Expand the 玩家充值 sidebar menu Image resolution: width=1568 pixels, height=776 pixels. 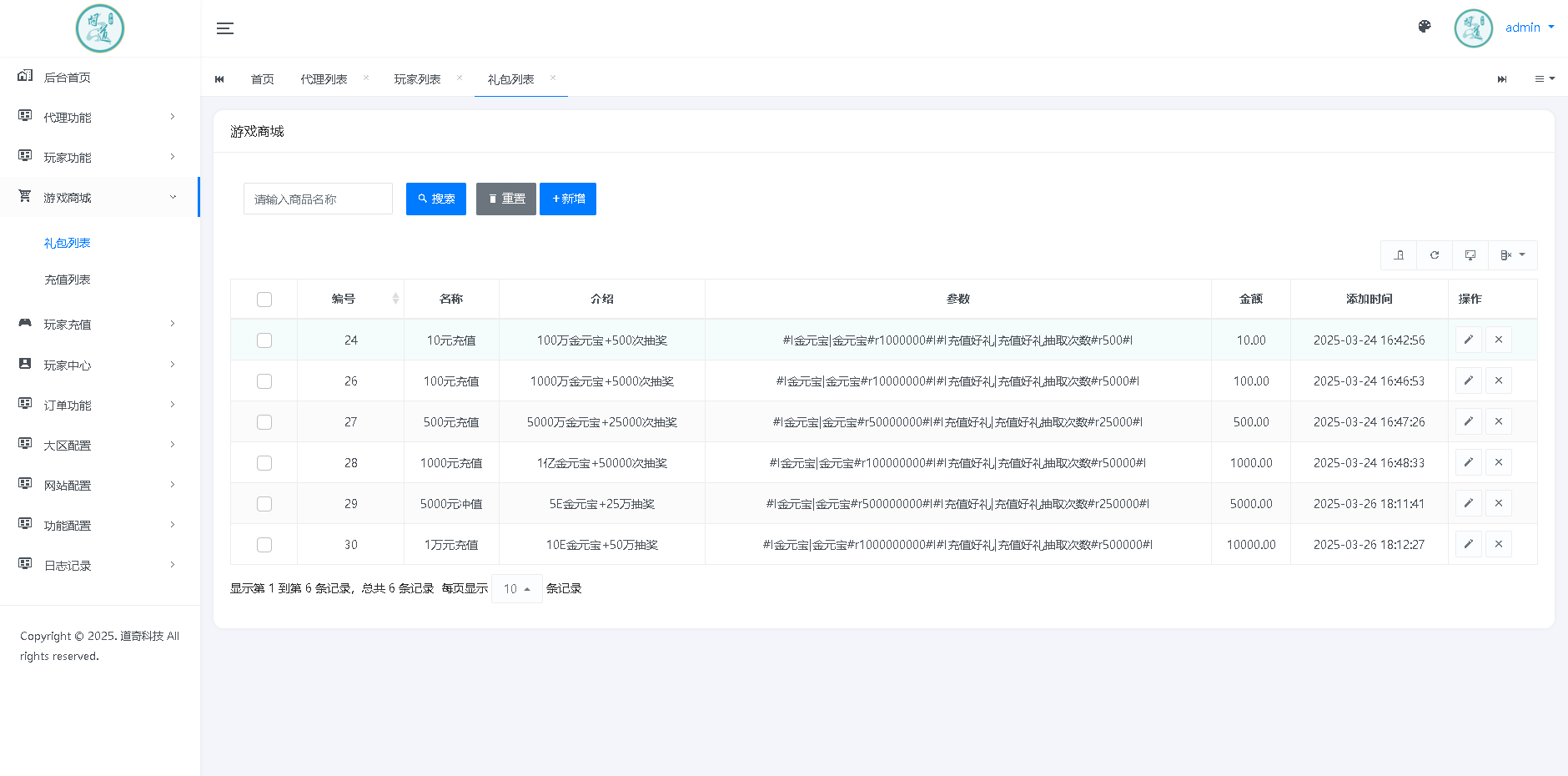click(100, 324)
